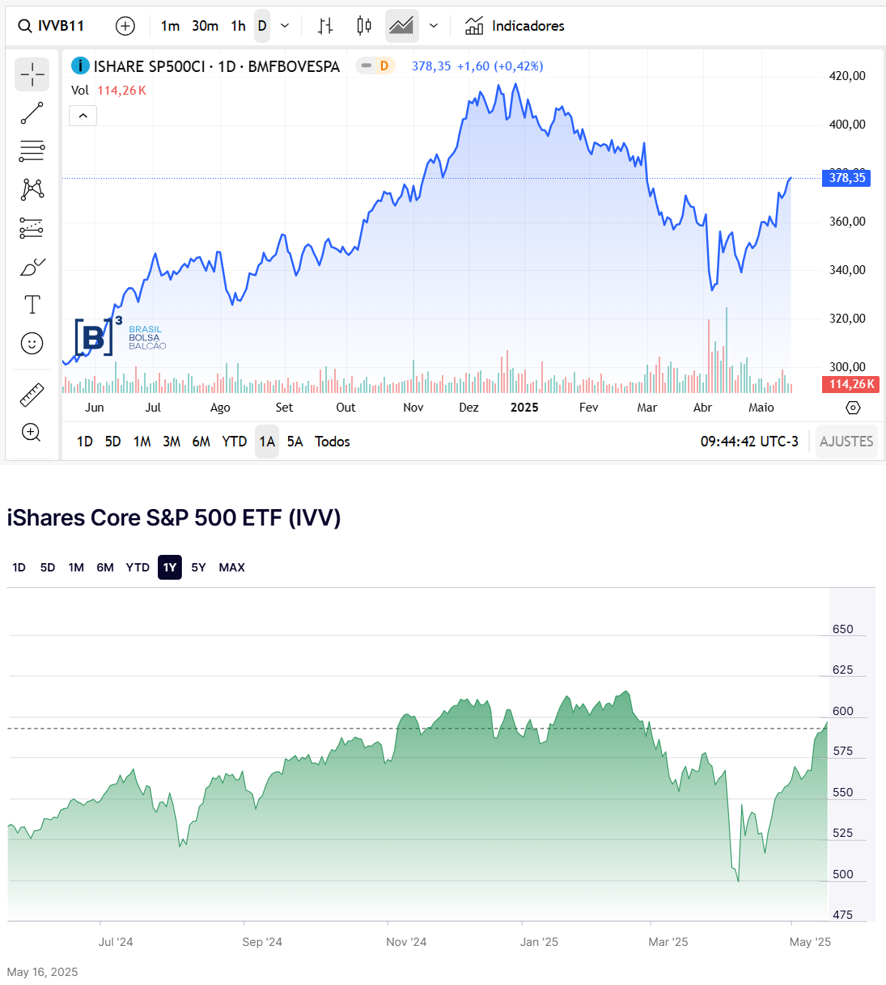Click the AJUSTES button
Screen dimensions: 886x985
[x=846, y=441]
